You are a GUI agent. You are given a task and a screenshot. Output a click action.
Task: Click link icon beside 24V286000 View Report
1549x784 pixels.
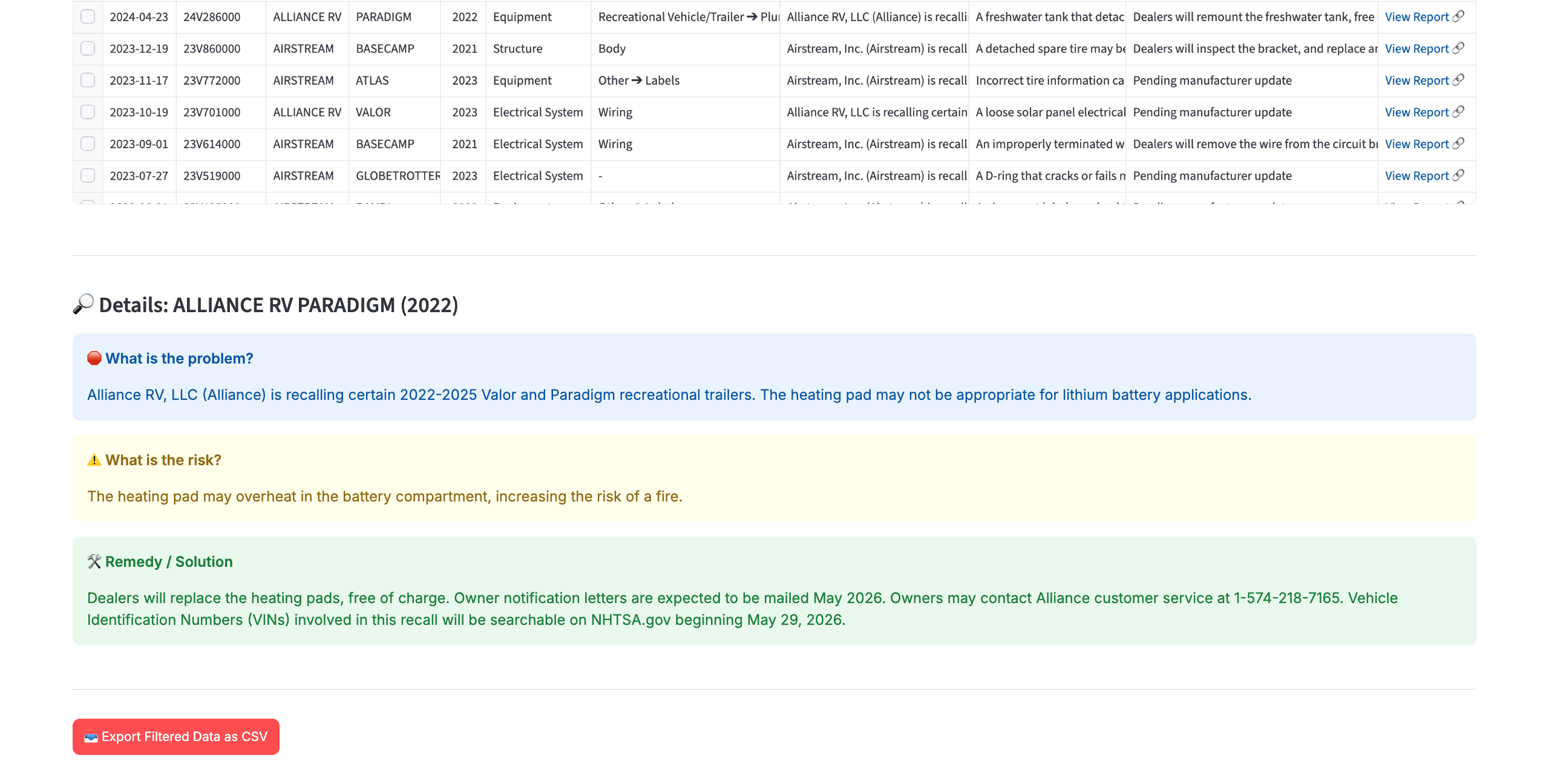(1458, 16)
